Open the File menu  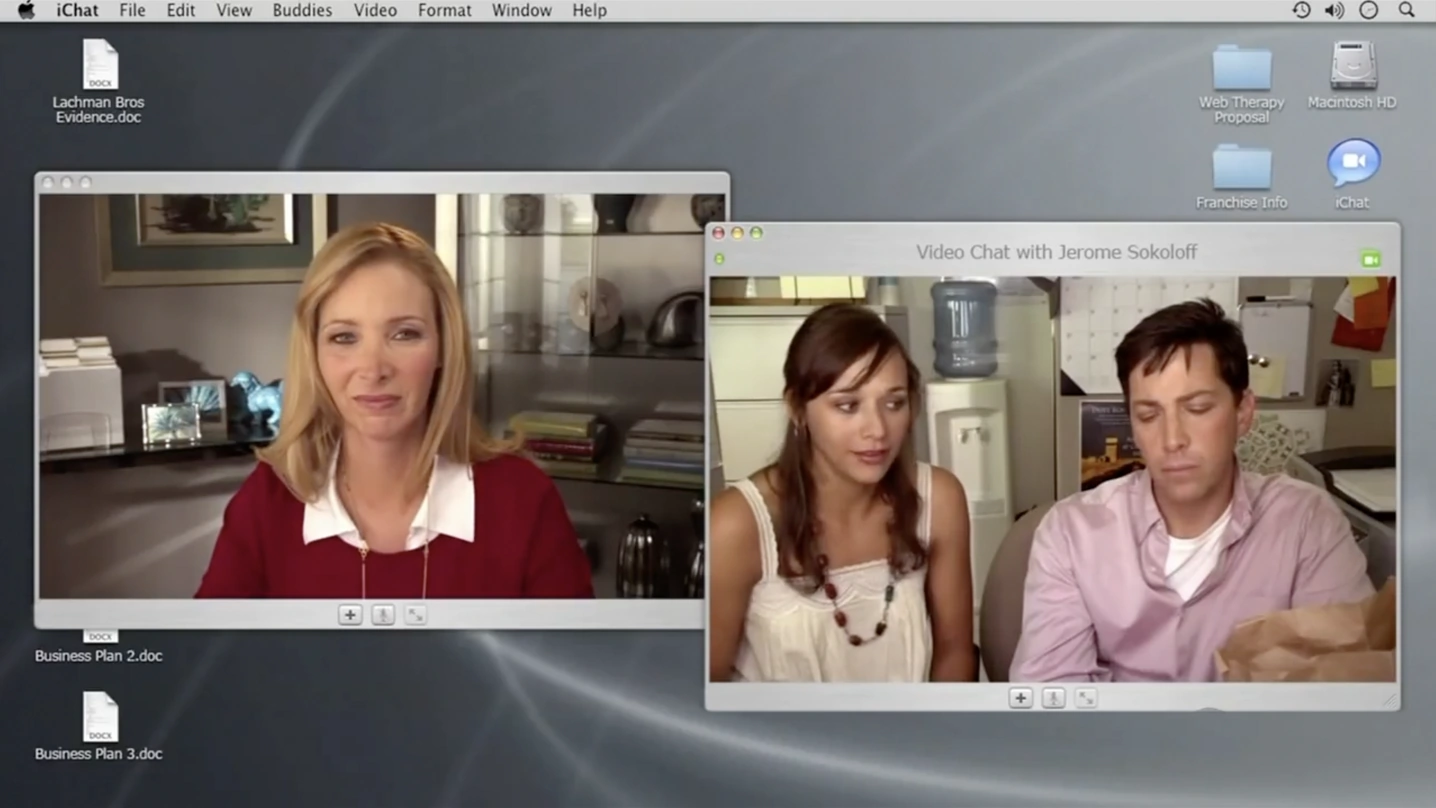tap(132, 10)
